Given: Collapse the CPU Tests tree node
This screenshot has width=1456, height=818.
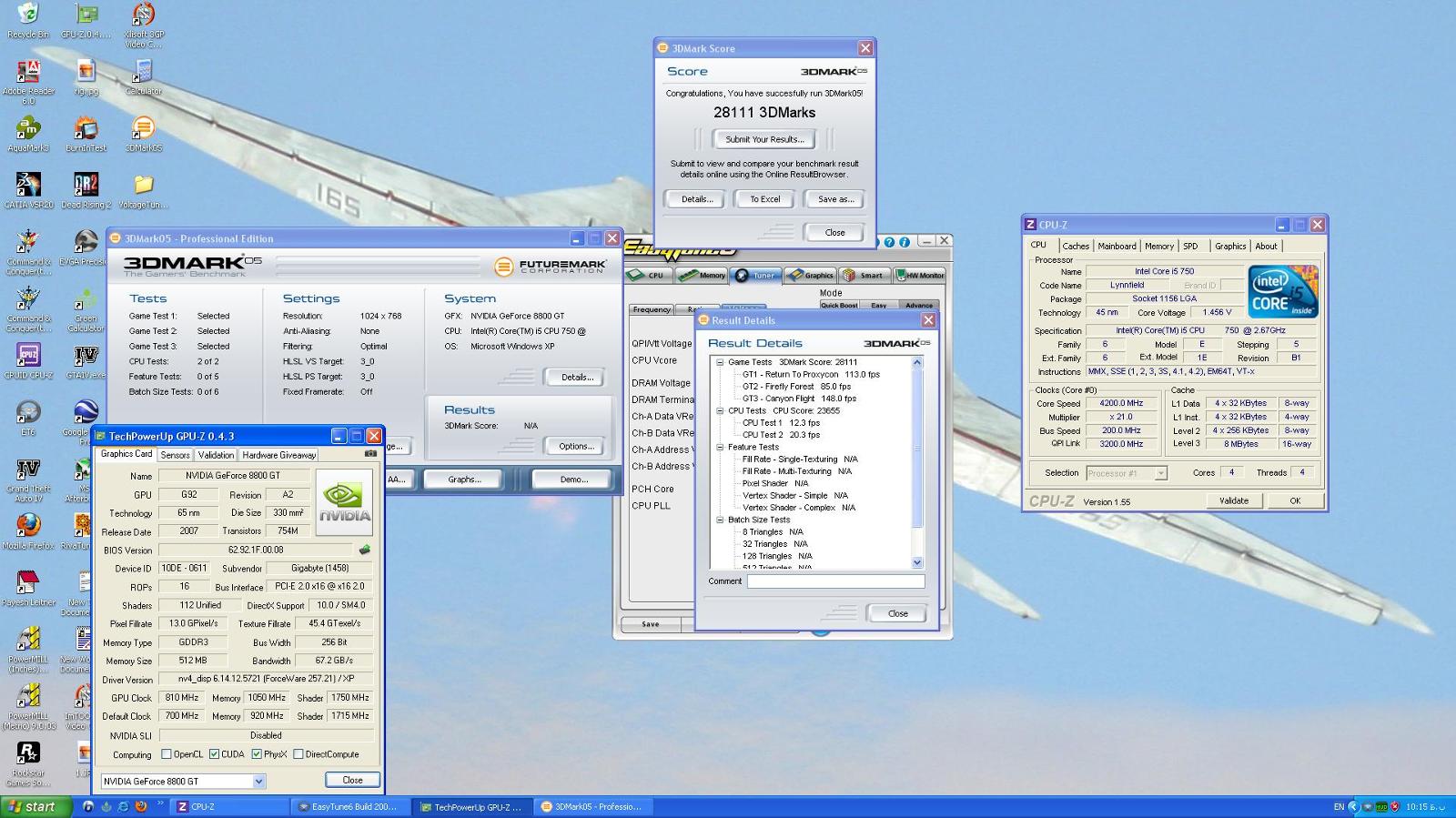Looking at the screenshot, I should [720, 410].
